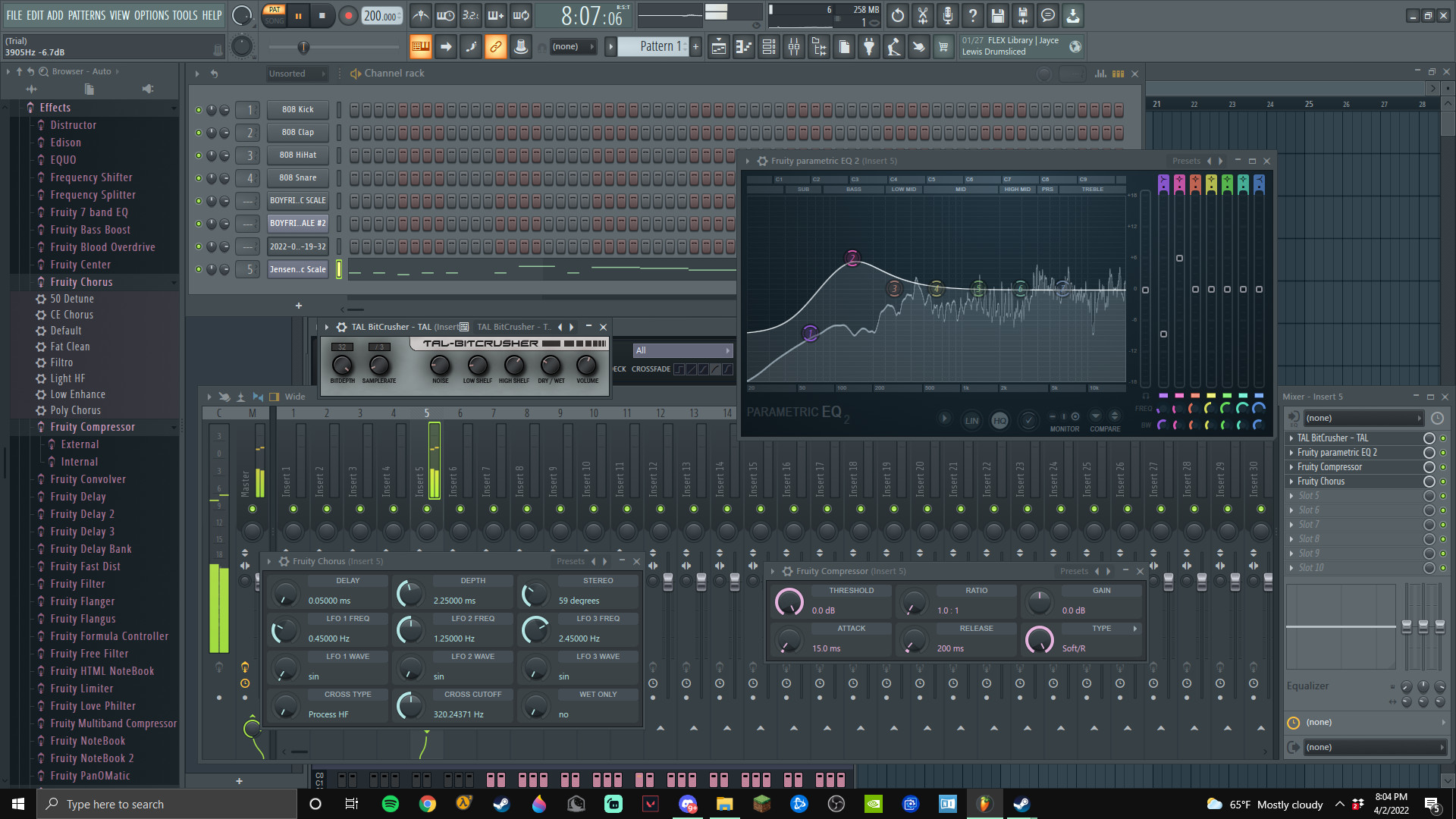Click the countdown before recording icon
1456x819 pixels.
471,15
